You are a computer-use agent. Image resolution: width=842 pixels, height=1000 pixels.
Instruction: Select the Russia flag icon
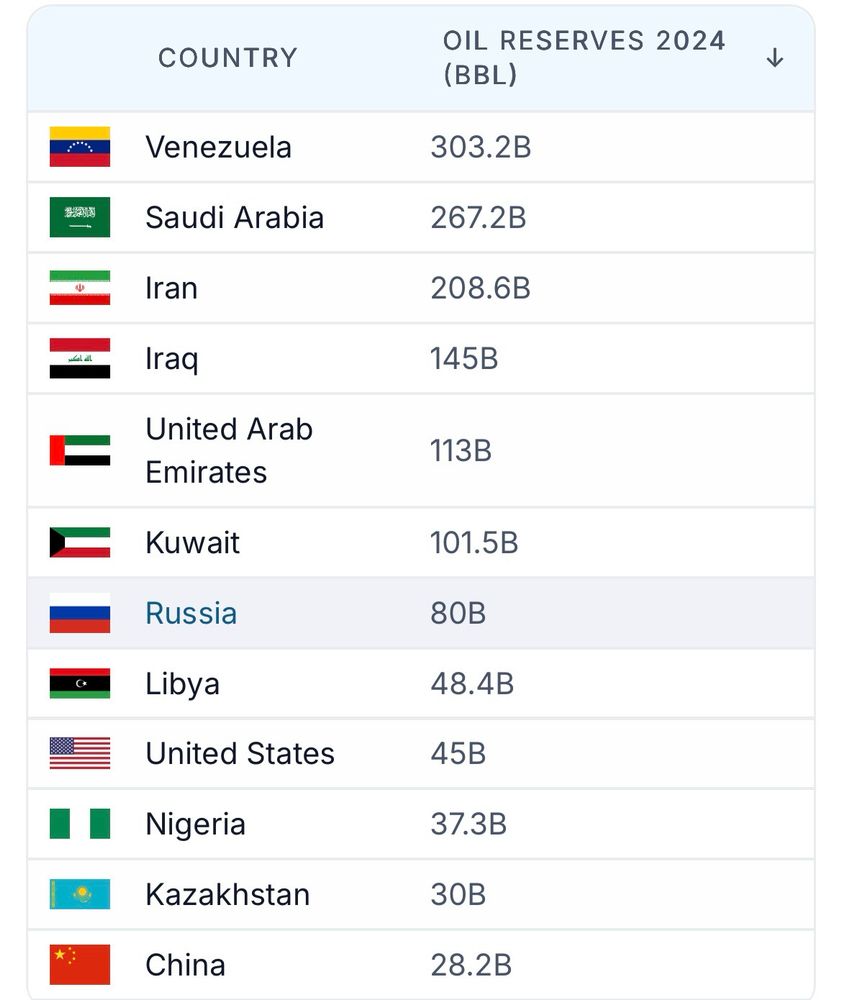tap(80, 613)
